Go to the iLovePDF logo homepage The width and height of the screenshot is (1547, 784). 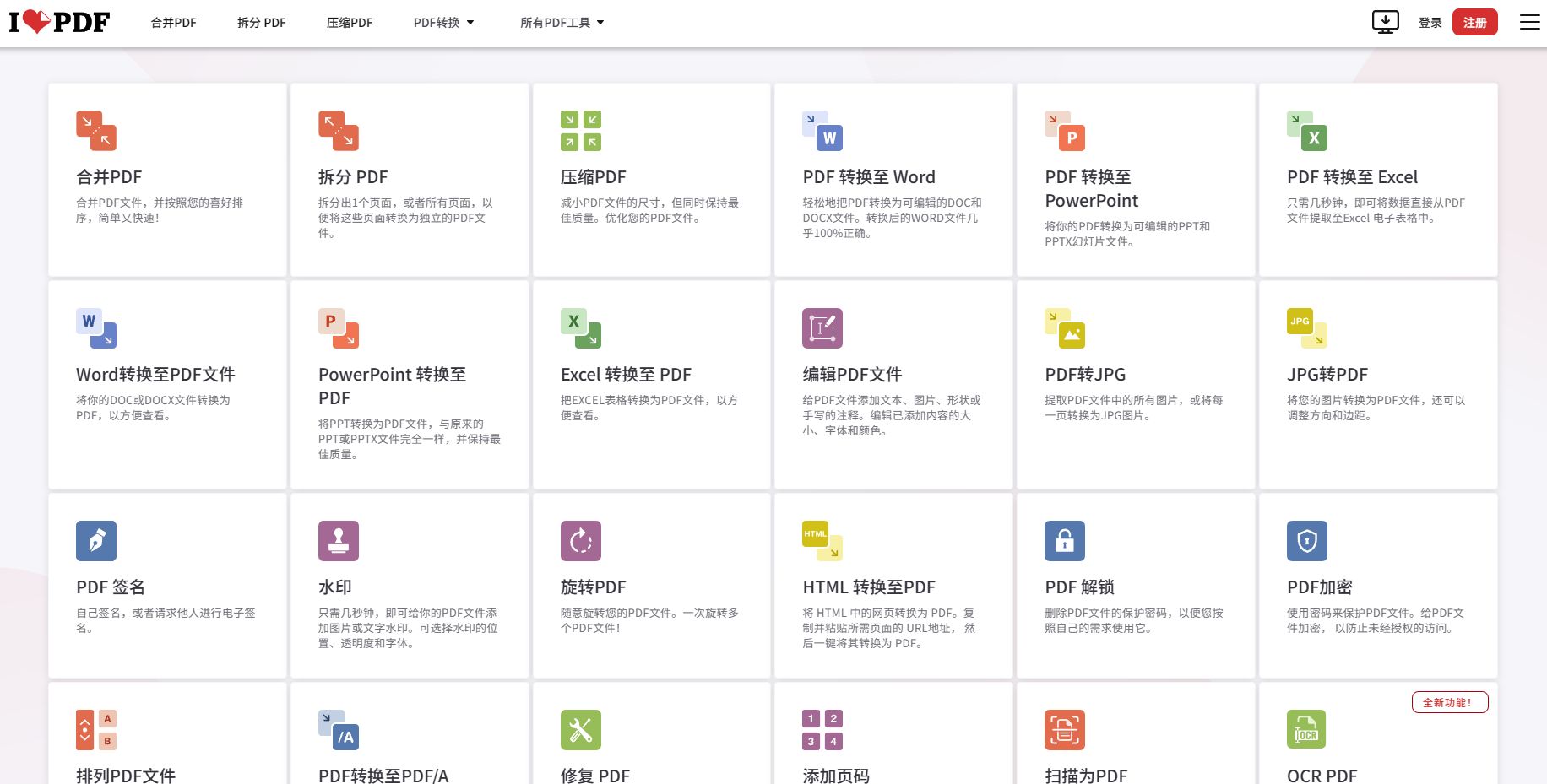click(x=59, y=22)
